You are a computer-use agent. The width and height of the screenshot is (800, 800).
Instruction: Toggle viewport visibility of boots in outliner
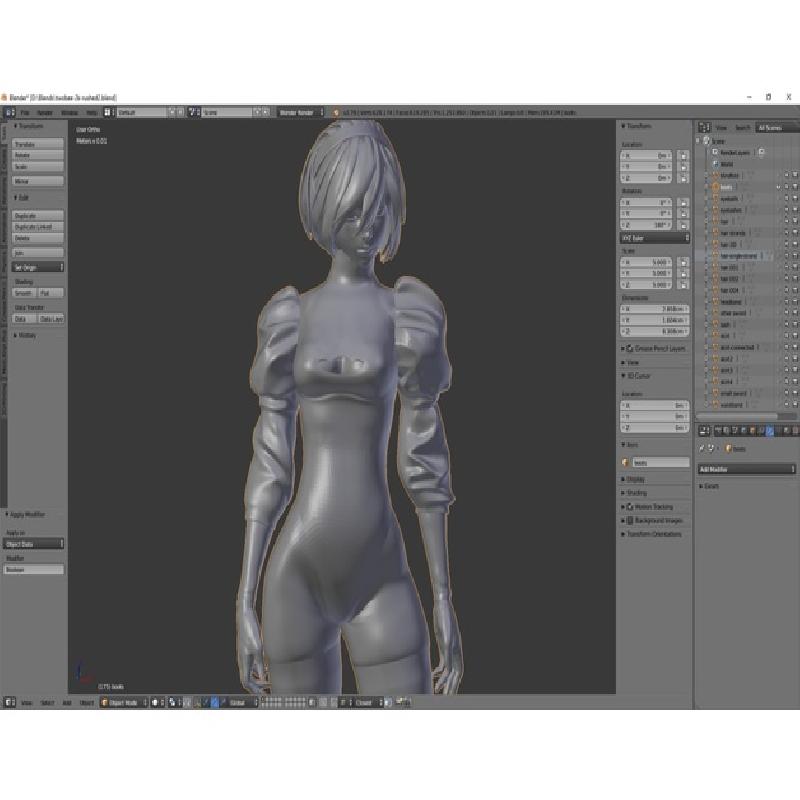point(779,187)
